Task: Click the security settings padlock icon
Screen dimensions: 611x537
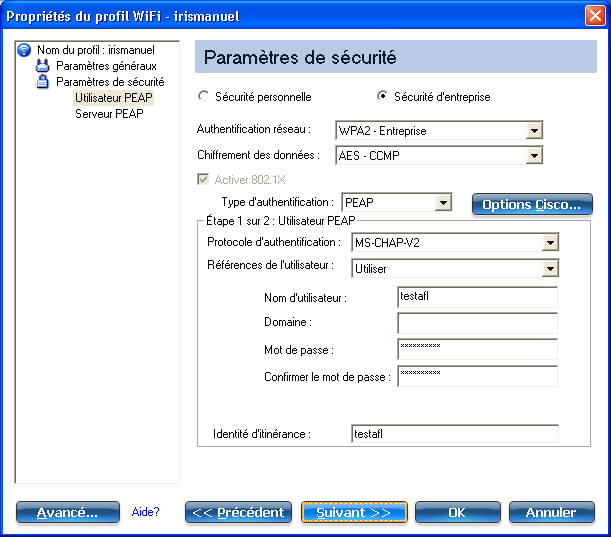Action: click(x=42, y=82)
